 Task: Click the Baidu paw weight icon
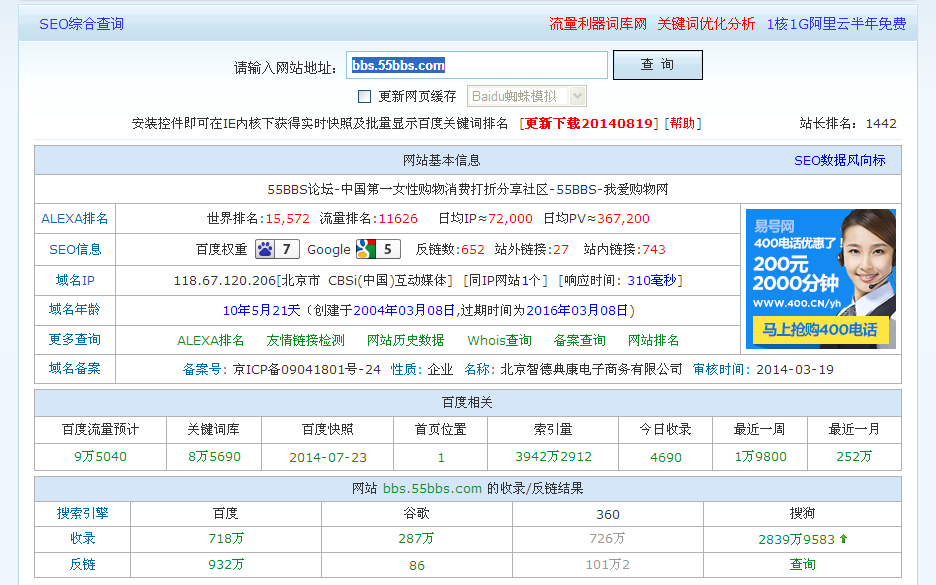pos(265,249)
